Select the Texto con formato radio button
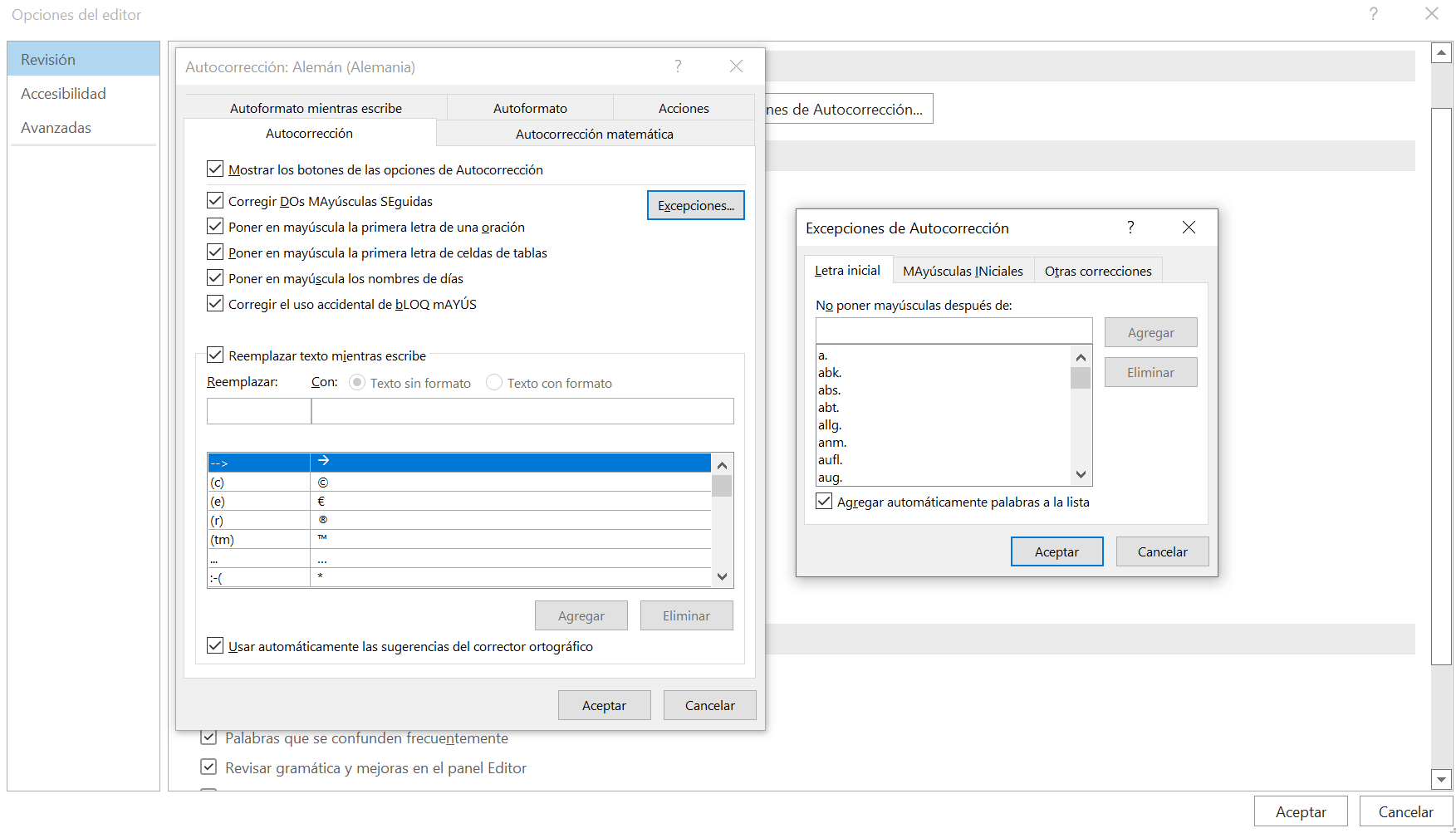This screenshot has width=1456, height=833. click(494, 383)
